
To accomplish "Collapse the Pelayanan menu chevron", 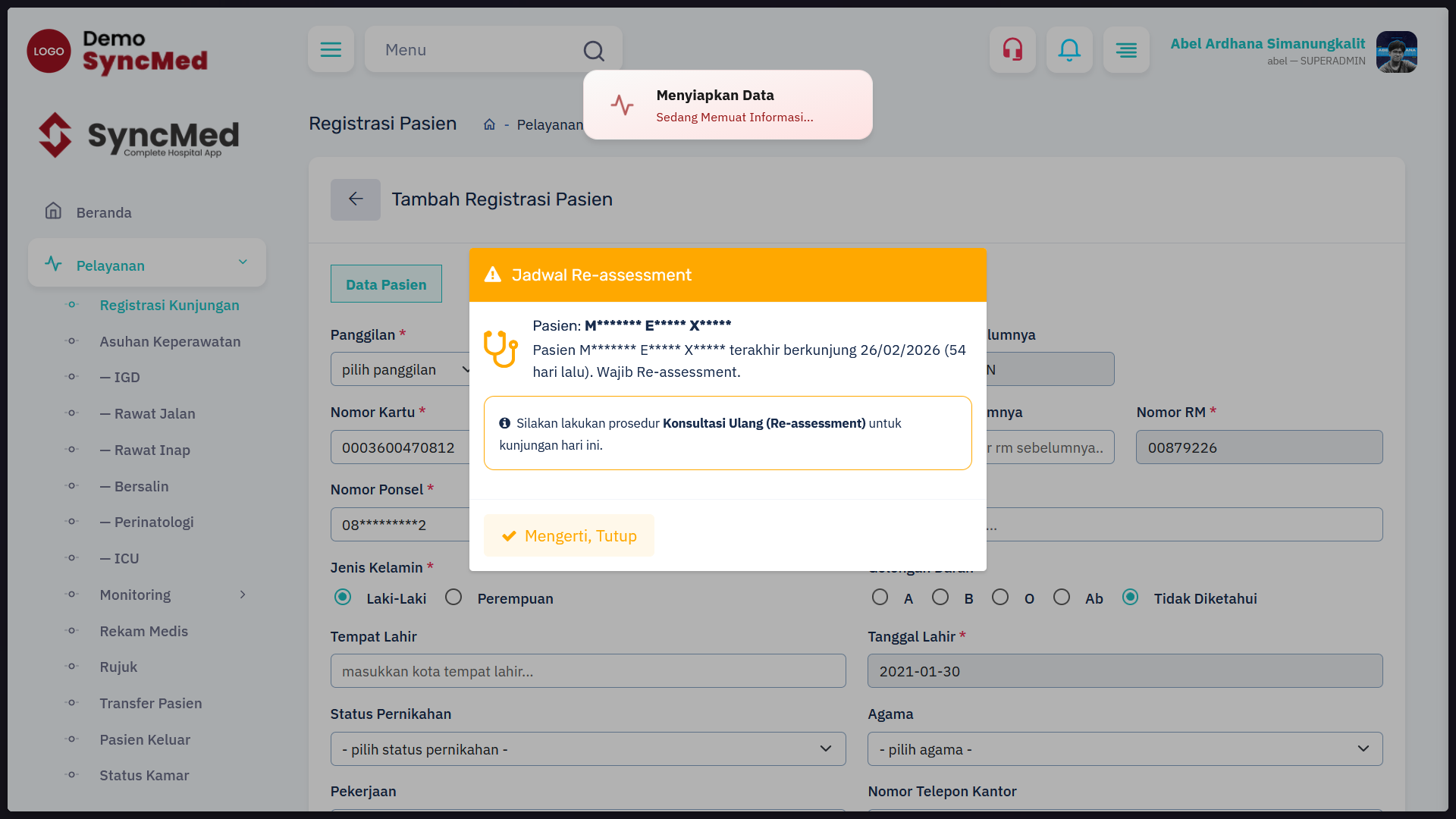I will click(243, 262).
